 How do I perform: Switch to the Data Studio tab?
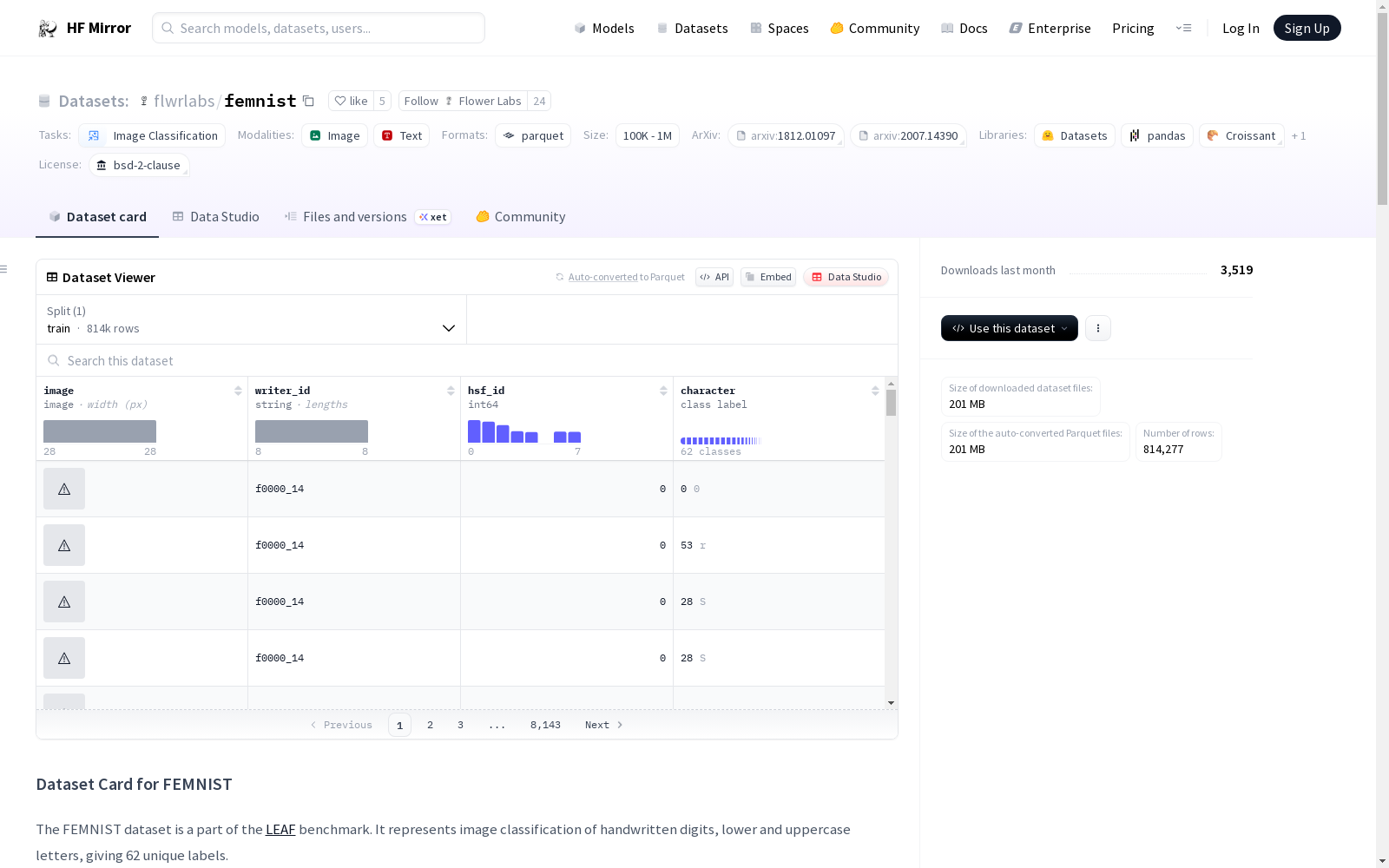tap(216, 217)
